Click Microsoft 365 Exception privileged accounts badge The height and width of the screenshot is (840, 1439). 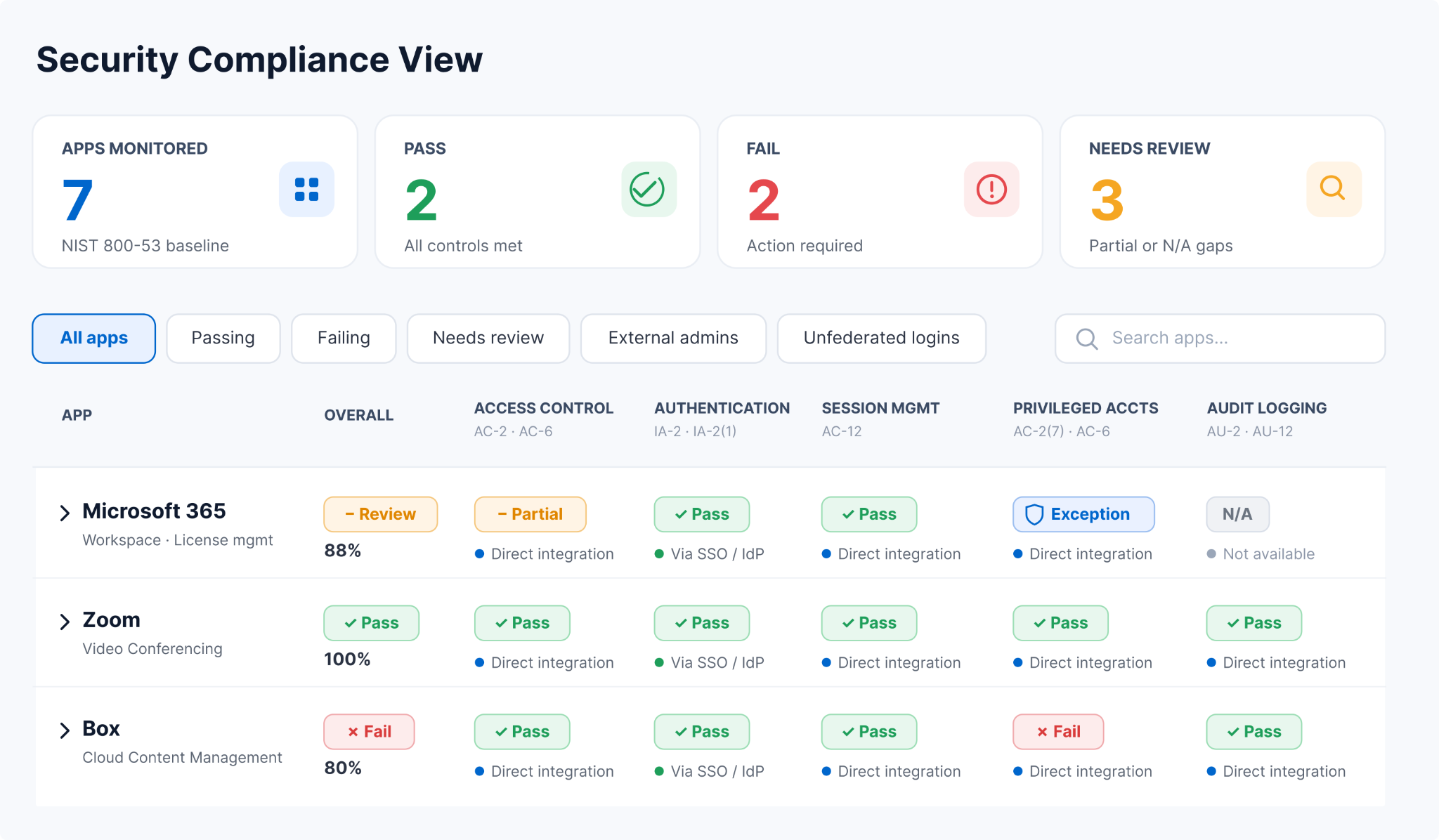pyautogui.click(x=1083, y=514)
